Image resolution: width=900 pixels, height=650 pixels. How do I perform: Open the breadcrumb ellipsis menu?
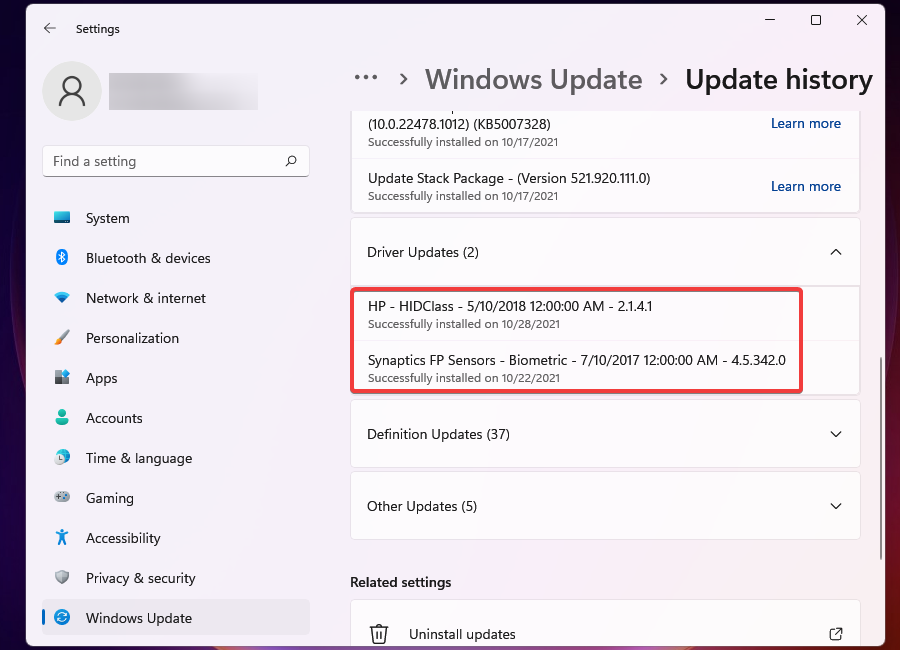tap(366, 78)
